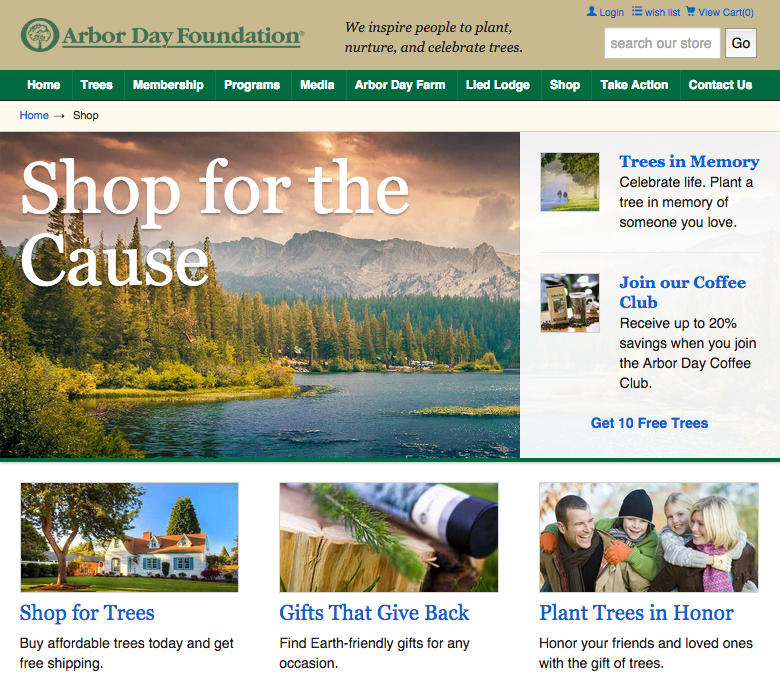Open the Coffee Club product thumbnail
The height and width of the screenshot is (674, 780).
(570, 303)
